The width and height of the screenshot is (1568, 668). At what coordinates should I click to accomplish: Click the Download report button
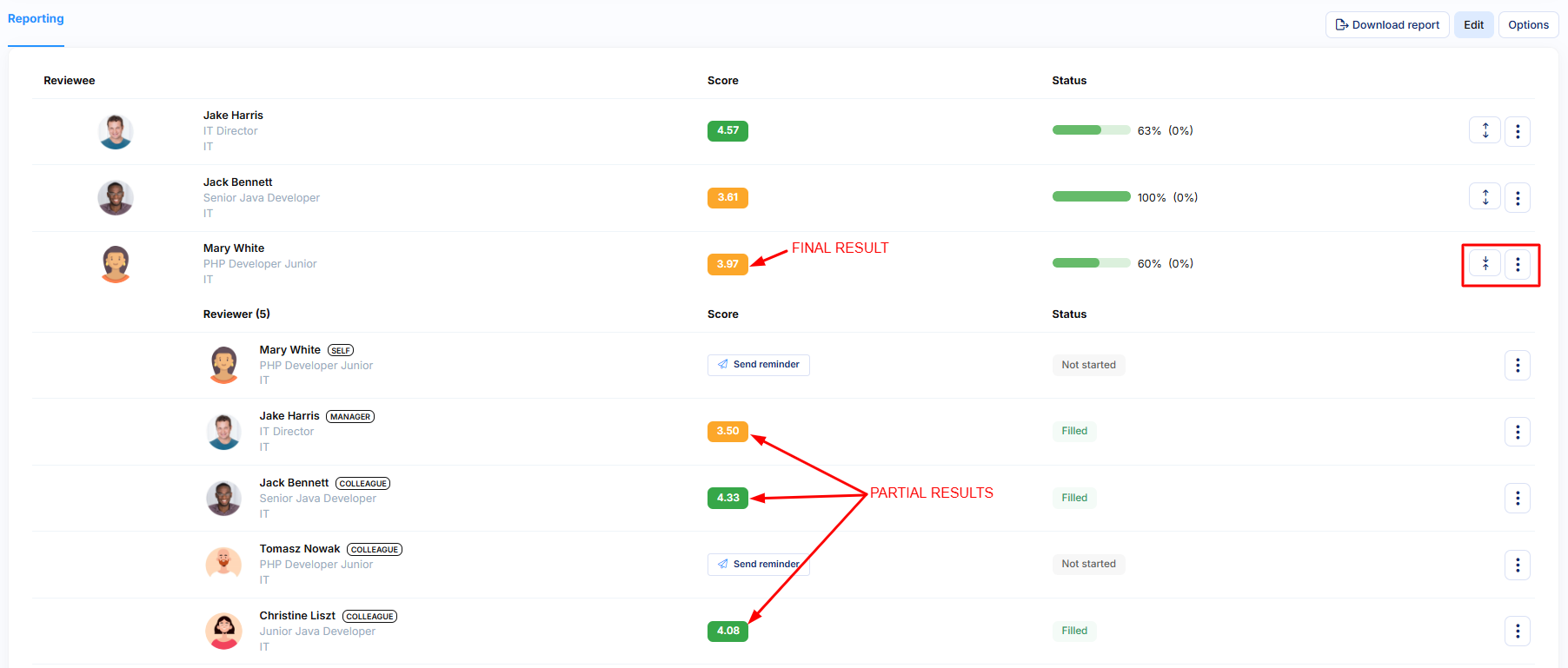coord(1387,25)
